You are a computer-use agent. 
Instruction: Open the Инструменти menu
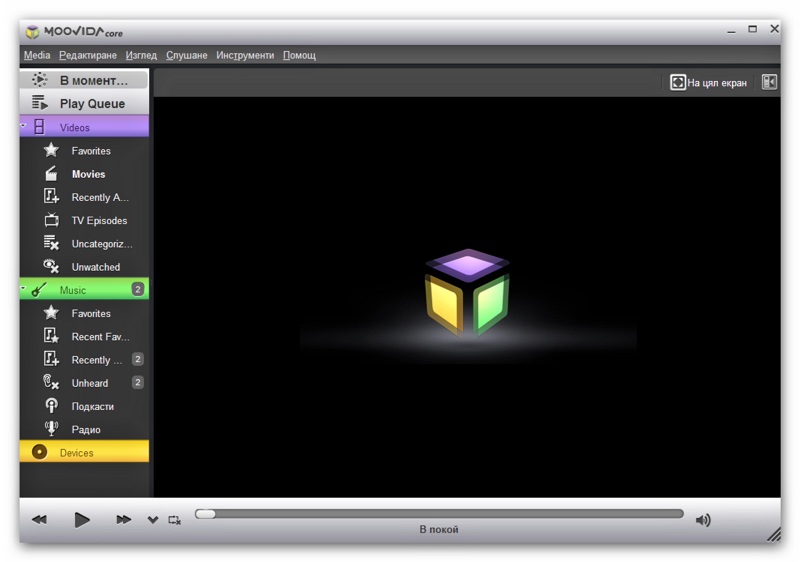(x=245, y=55)
